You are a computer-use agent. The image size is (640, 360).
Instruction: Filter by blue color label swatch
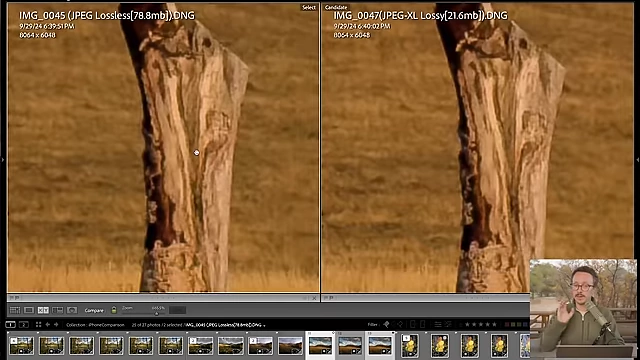524,325
